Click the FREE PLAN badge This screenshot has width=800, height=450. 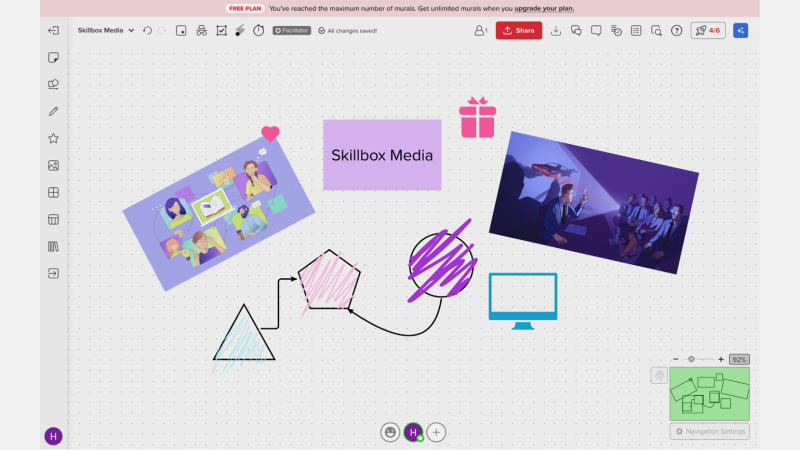pyautogui.click(x=245, y=9)
